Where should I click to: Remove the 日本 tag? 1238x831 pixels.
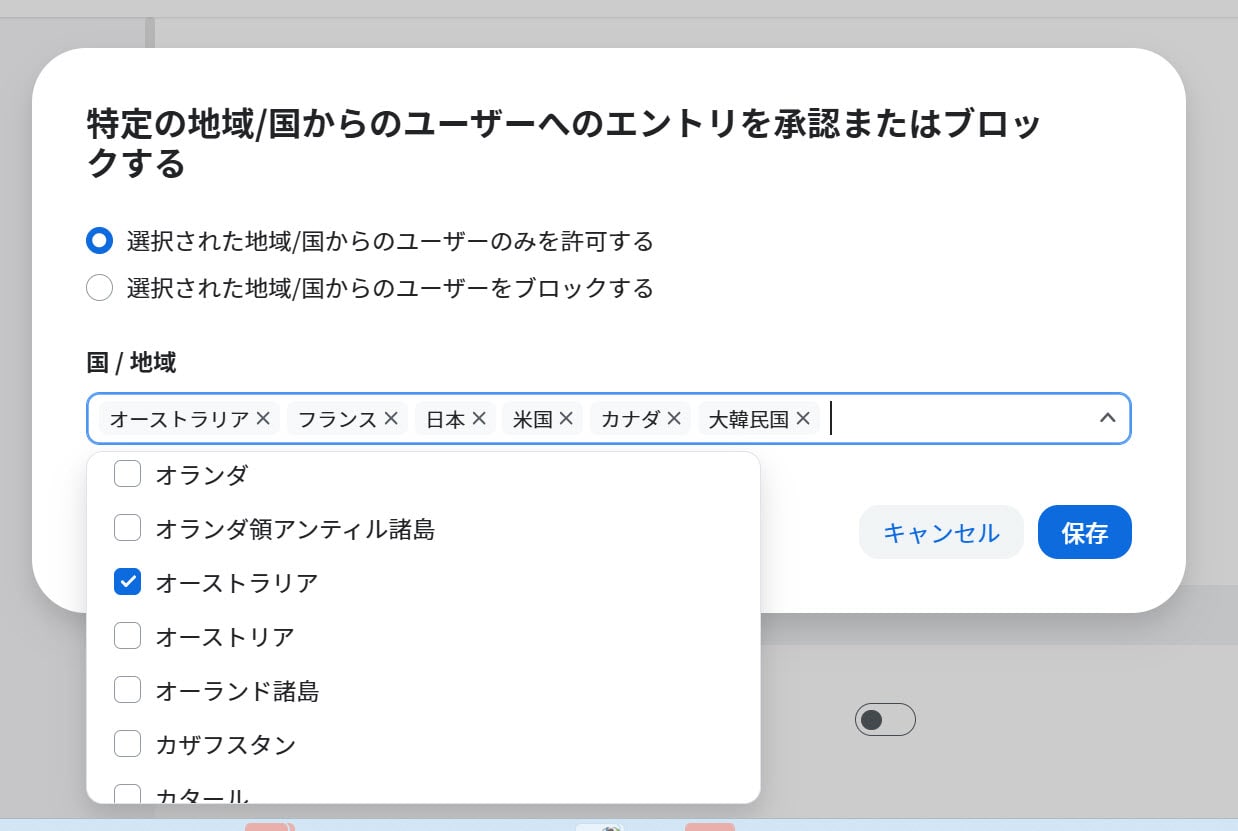[x=479, y=419]
